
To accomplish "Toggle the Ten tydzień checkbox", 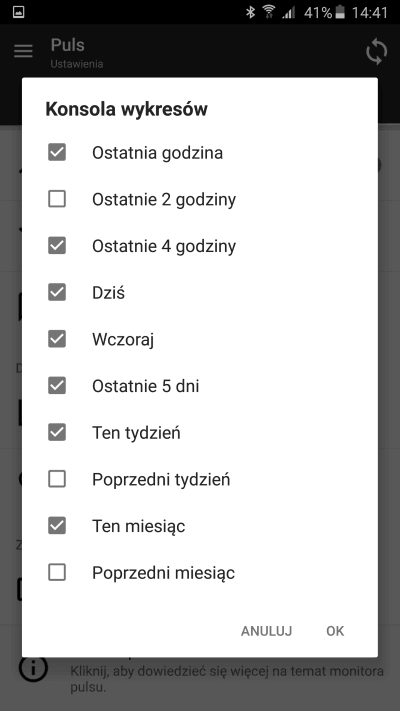I will click(x=57, y=433).
